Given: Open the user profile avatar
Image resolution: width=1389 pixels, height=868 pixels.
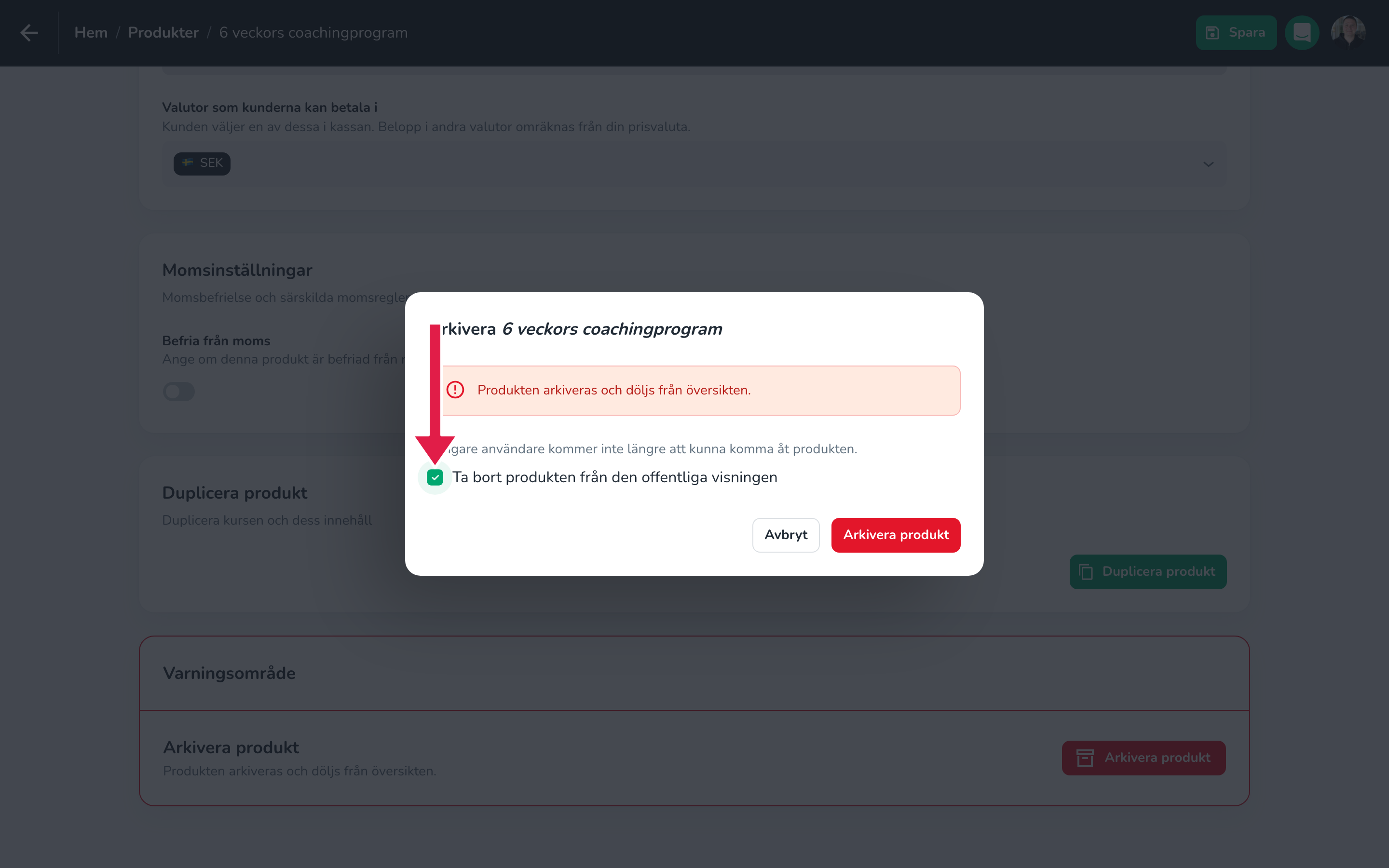Looking at the screenshot, I should 1348,33.
